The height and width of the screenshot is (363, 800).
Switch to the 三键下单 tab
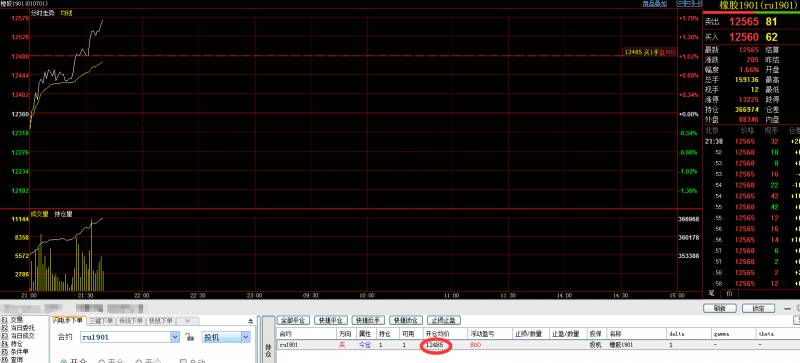coord(101,321)
